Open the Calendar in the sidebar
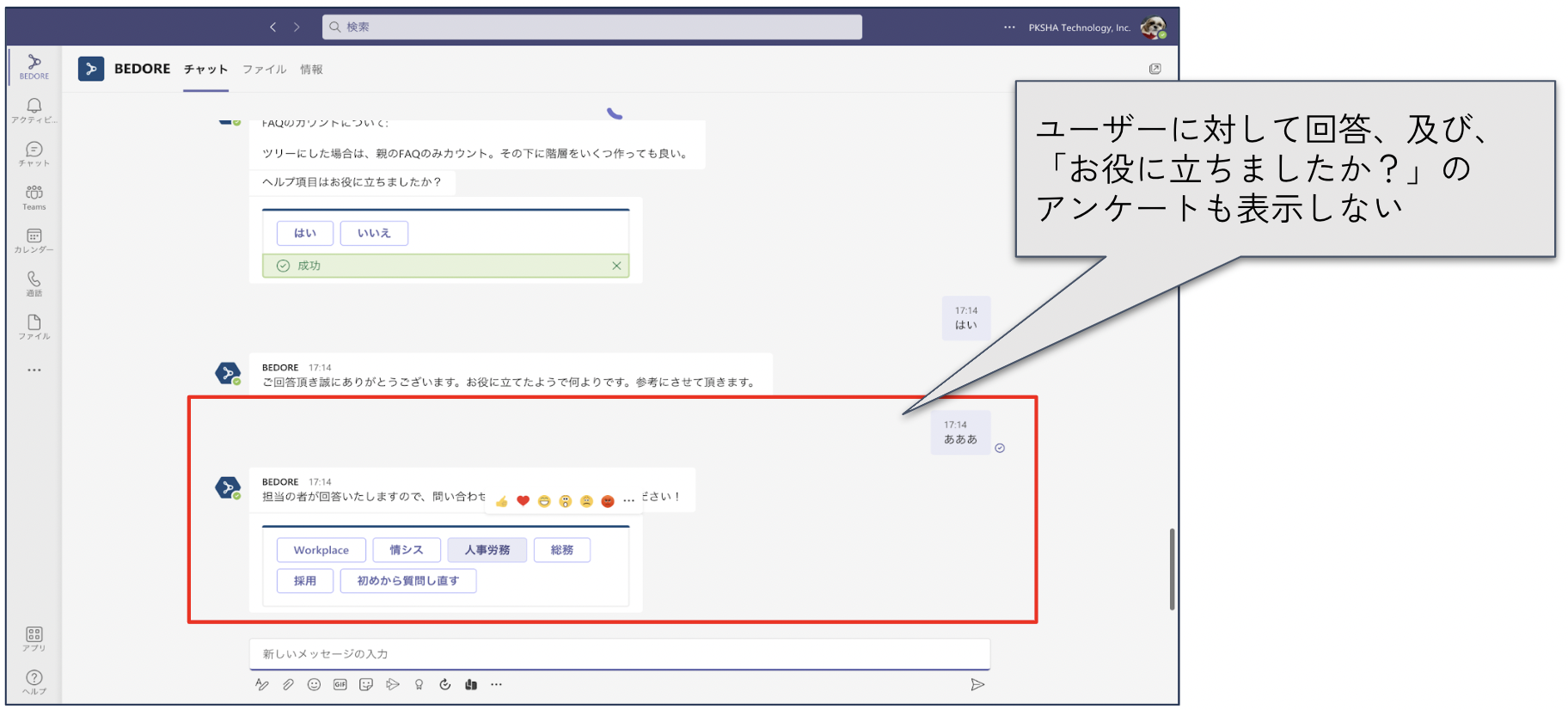 coord(34,241)
